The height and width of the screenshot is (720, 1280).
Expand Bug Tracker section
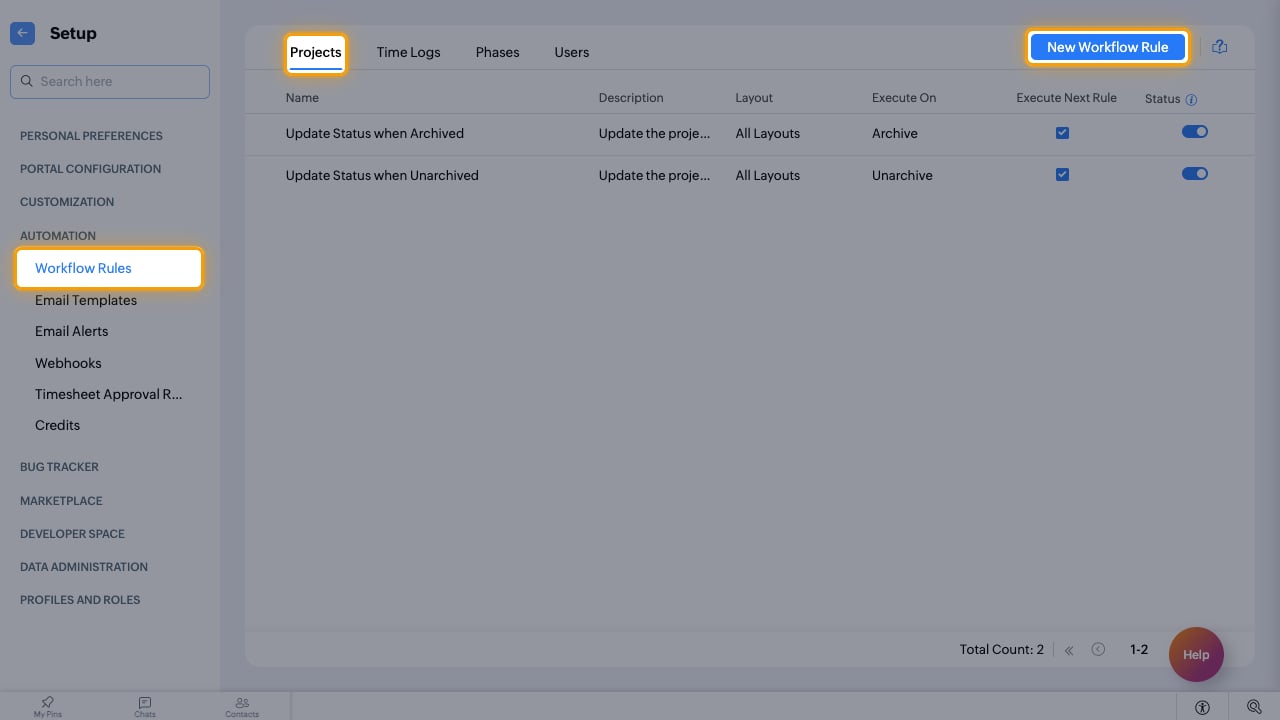[x=59, y=467]
